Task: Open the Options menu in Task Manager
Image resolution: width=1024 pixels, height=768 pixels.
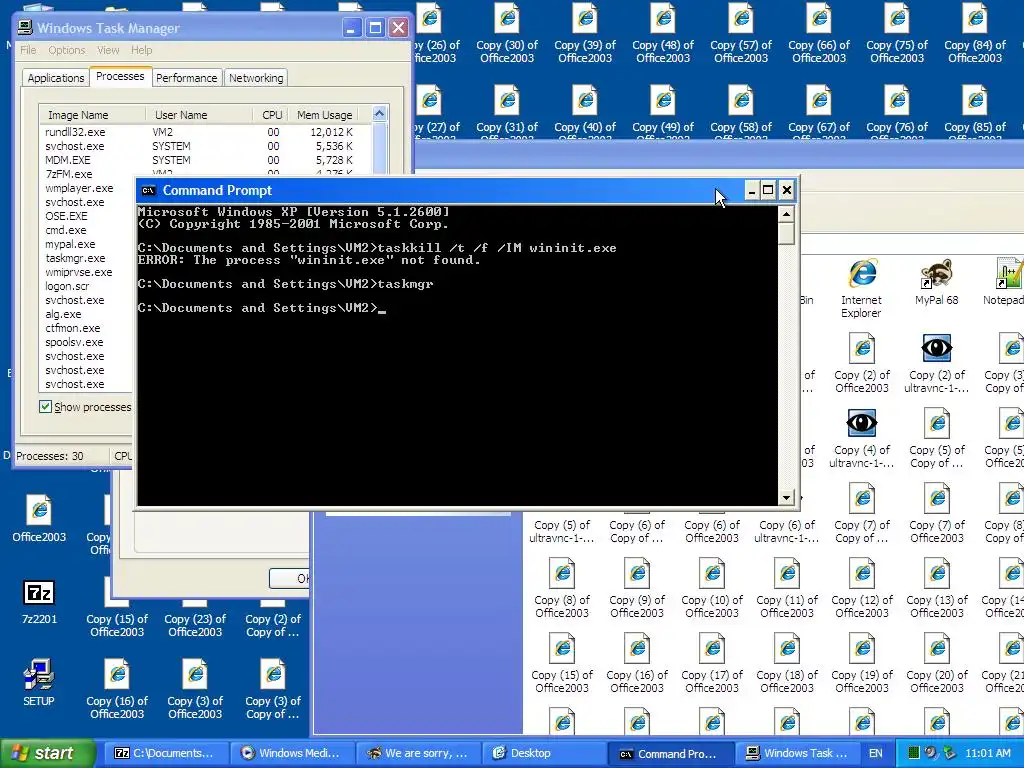Action: (67, 50)
